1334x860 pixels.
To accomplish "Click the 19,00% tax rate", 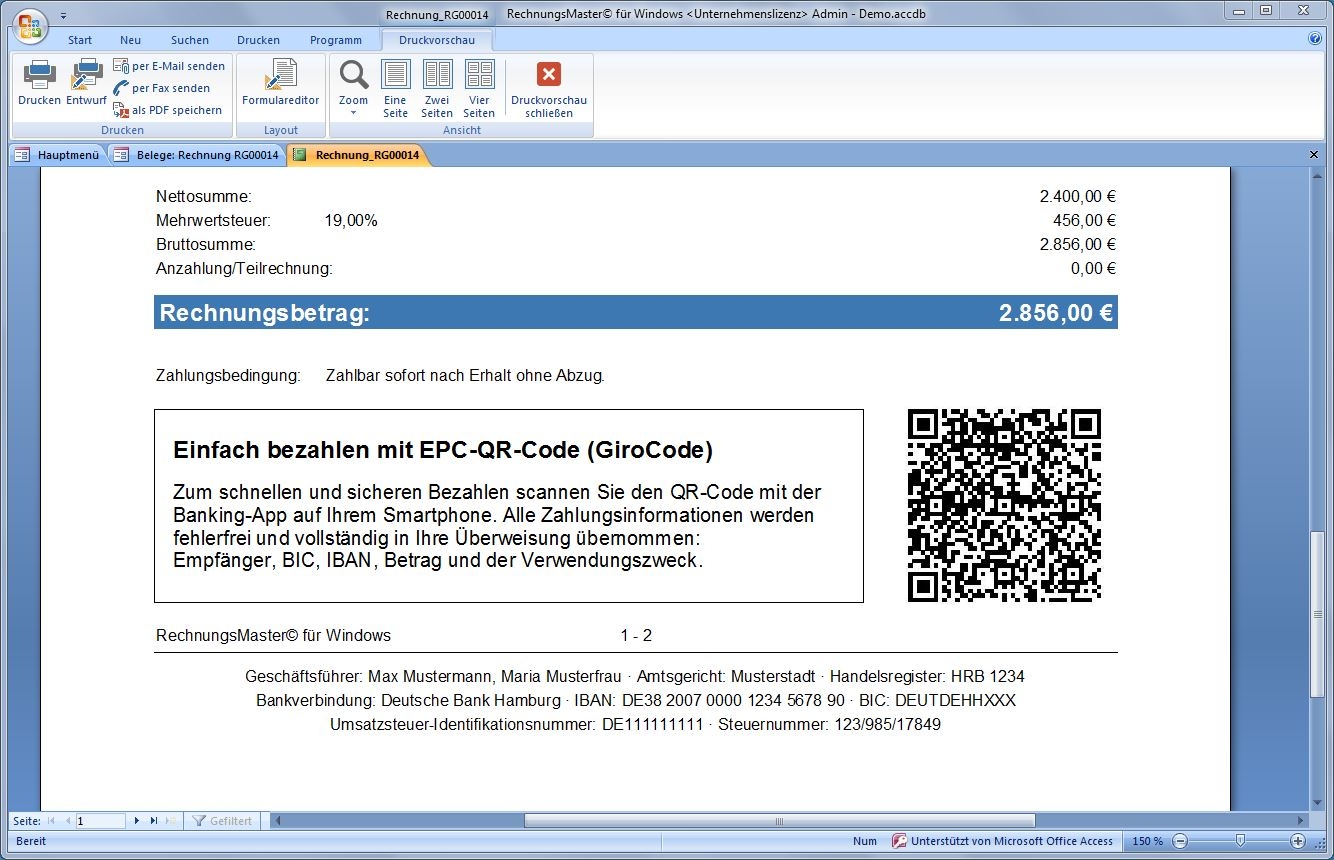I will 351,221.
